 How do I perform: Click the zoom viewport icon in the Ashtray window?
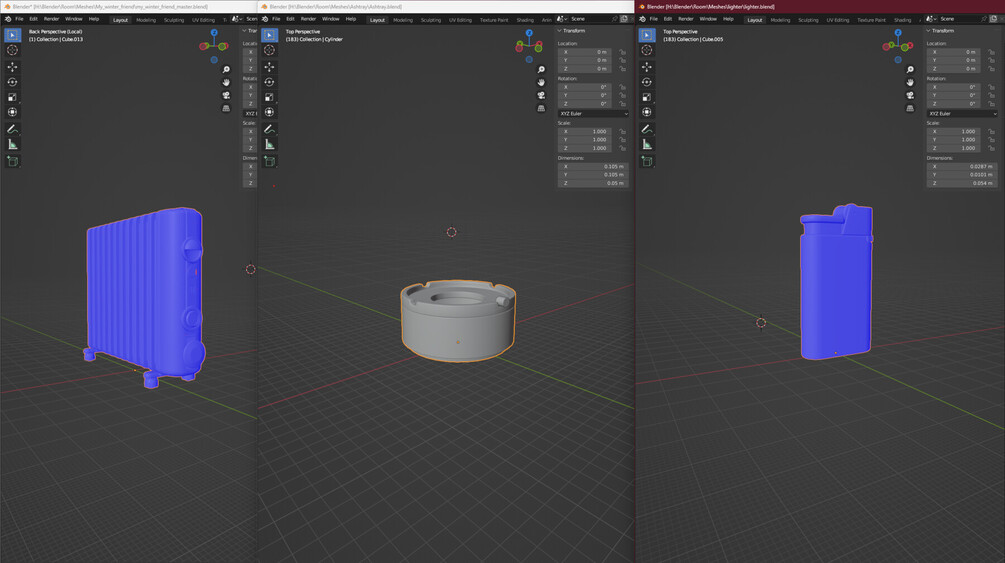click(541, 69)
